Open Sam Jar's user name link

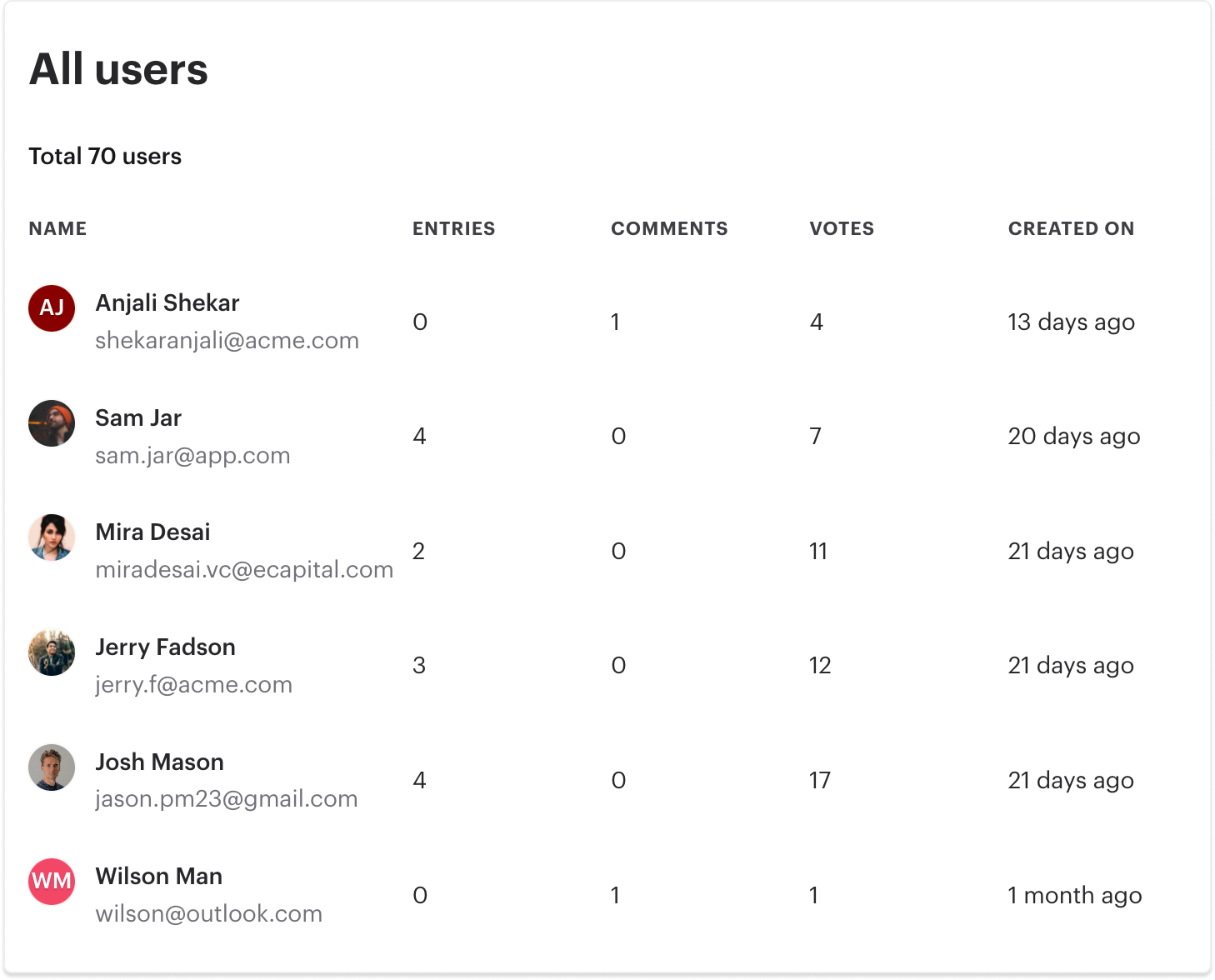(138, 418)
